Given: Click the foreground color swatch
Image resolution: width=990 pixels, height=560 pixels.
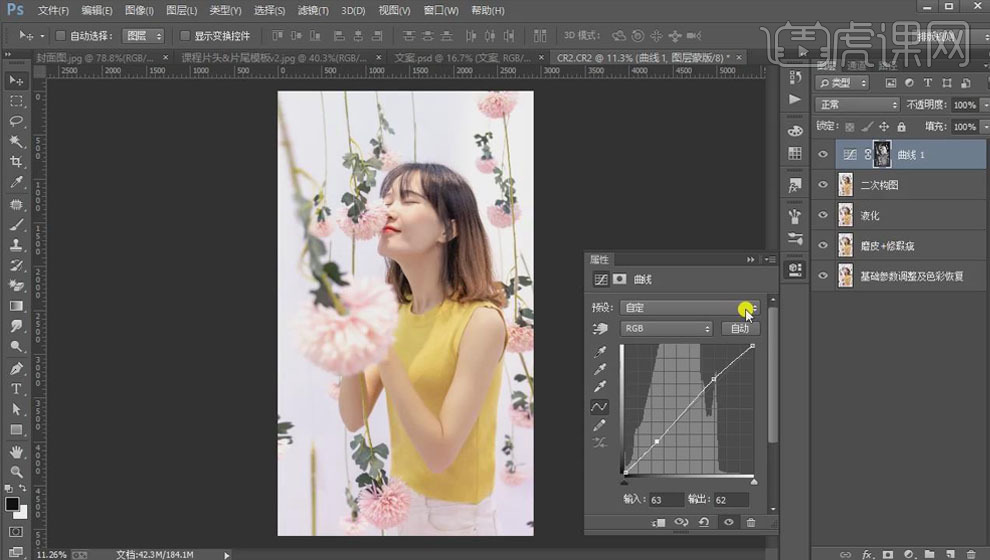Looking at the screenshot, I should click(x=12, y=504).
